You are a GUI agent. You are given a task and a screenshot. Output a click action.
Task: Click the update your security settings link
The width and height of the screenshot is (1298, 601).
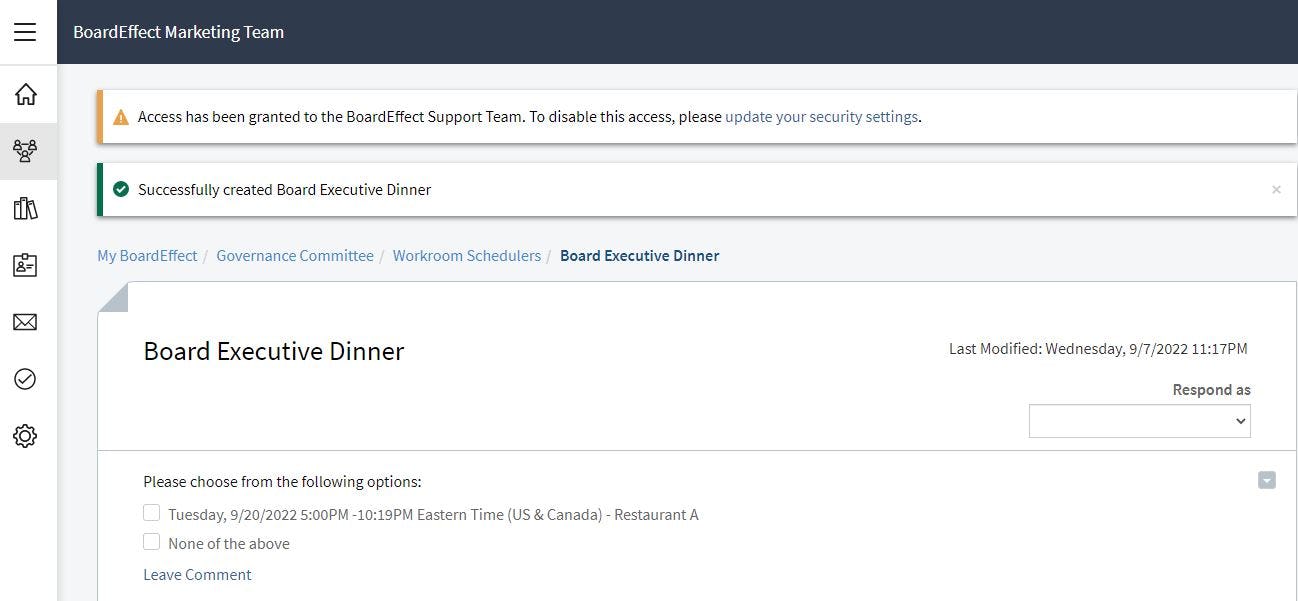(x=821, y=117)
